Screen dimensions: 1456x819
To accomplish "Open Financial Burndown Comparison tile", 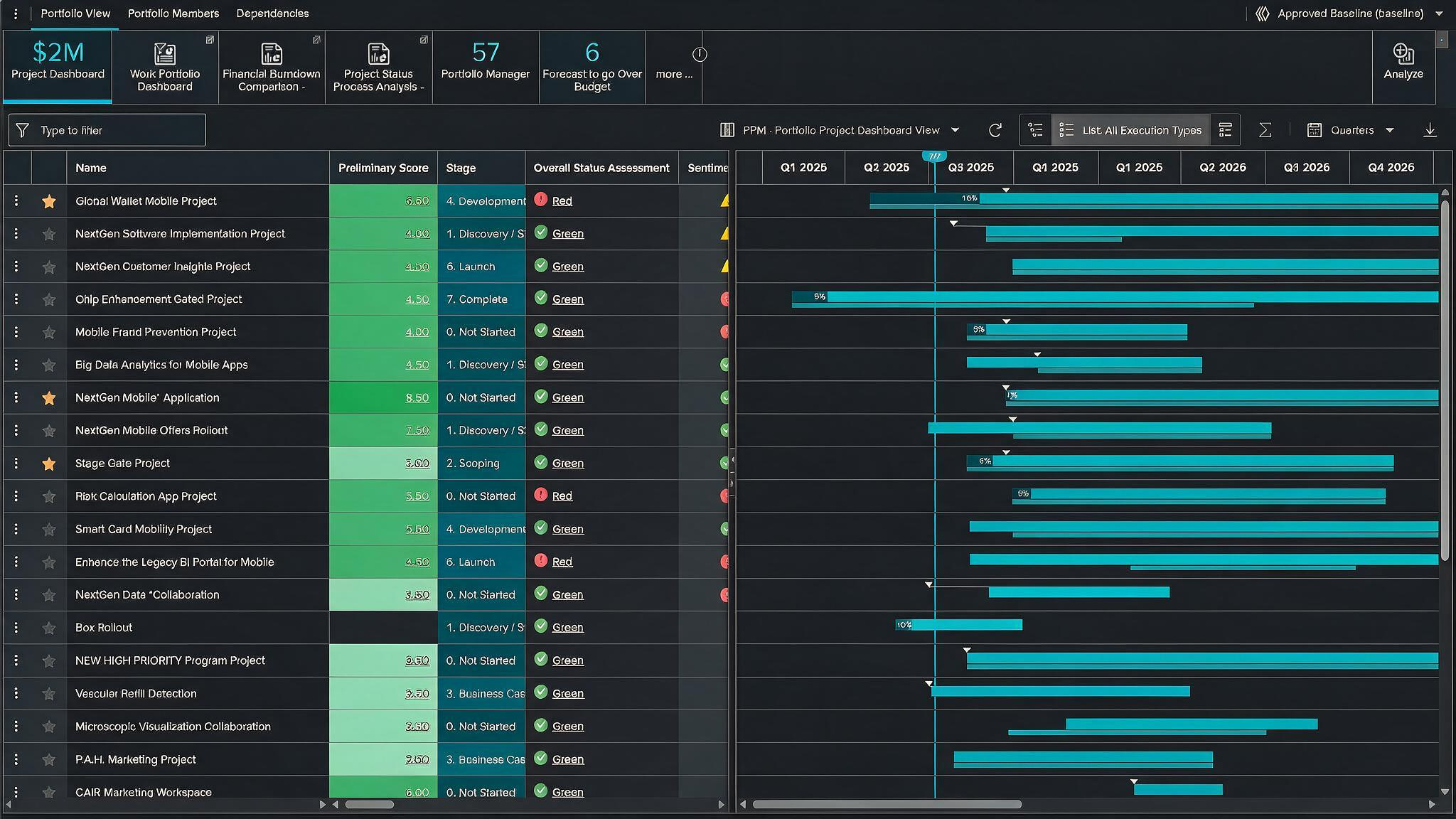I will [272, 68].
